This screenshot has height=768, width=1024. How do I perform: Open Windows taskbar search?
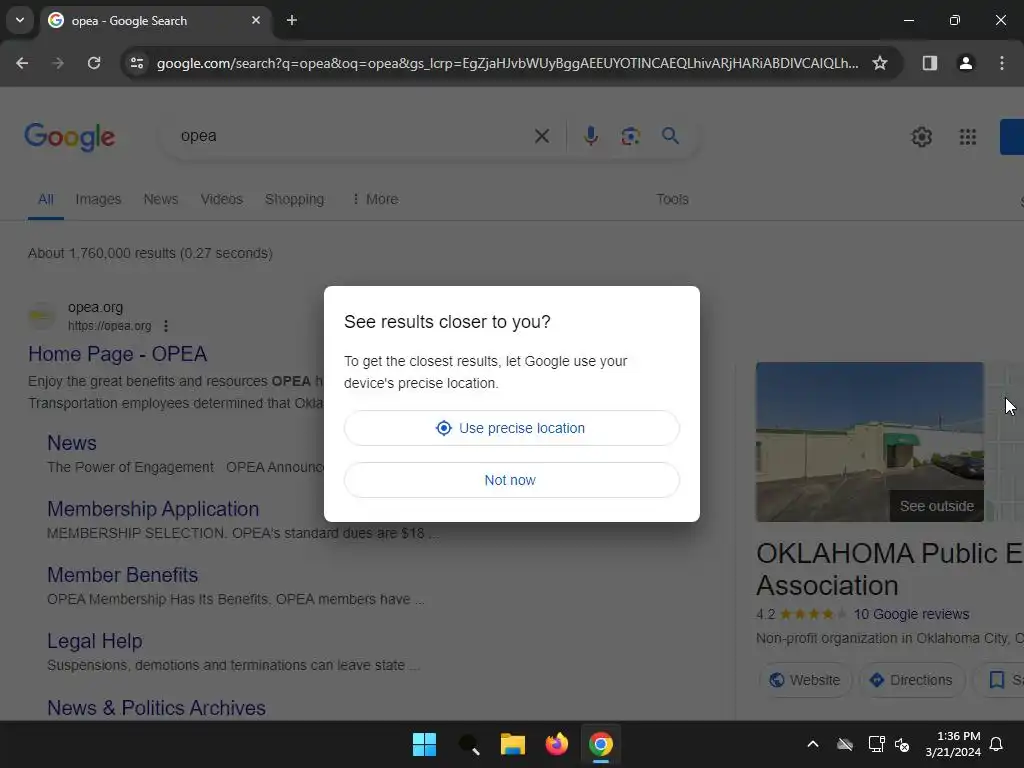coord(469,744)
